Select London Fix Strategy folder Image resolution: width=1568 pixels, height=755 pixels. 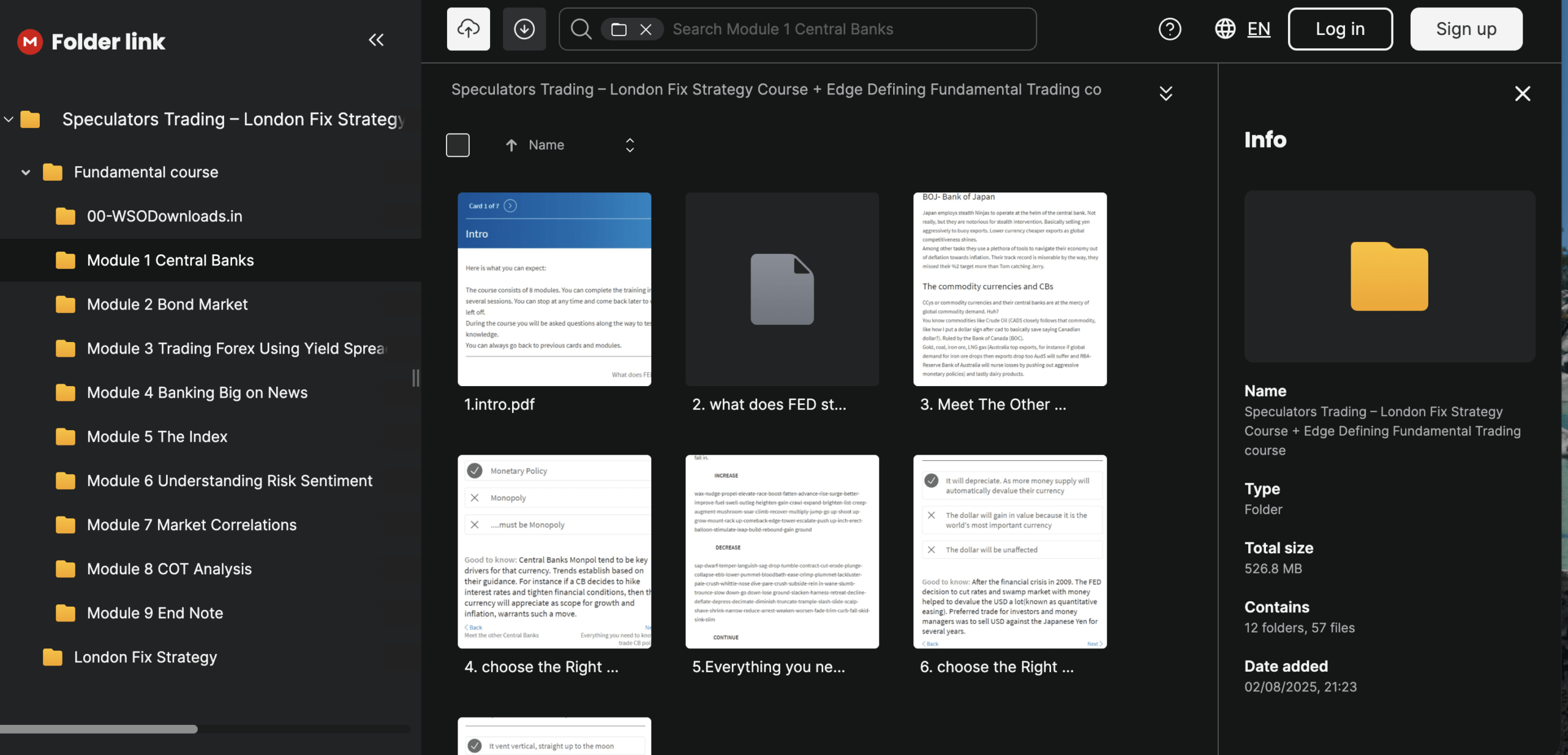[x=145, y=657]
